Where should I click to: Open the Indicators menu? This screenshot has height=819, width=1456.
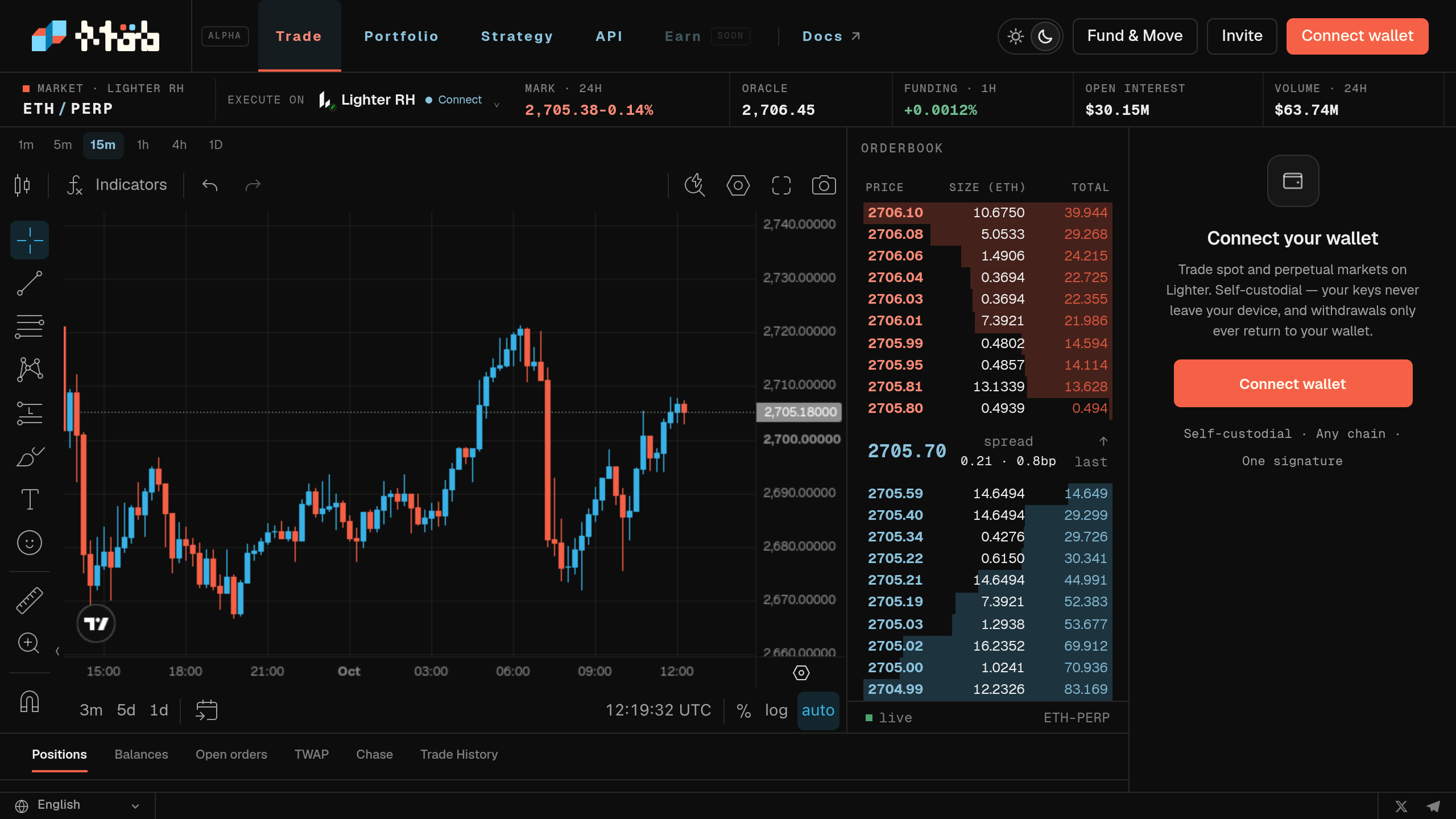tap(117, 185)
